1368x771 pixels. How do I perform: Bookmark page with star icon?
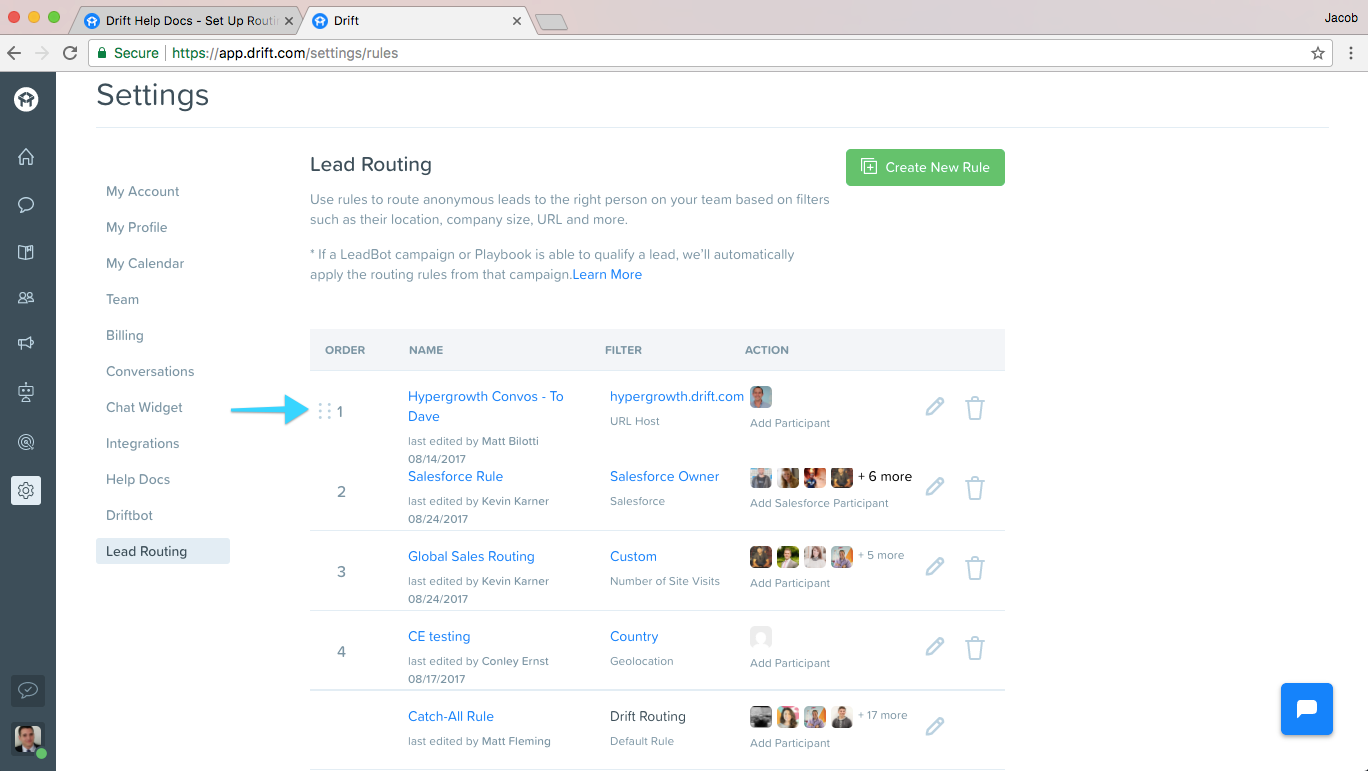click(1318, 53)
